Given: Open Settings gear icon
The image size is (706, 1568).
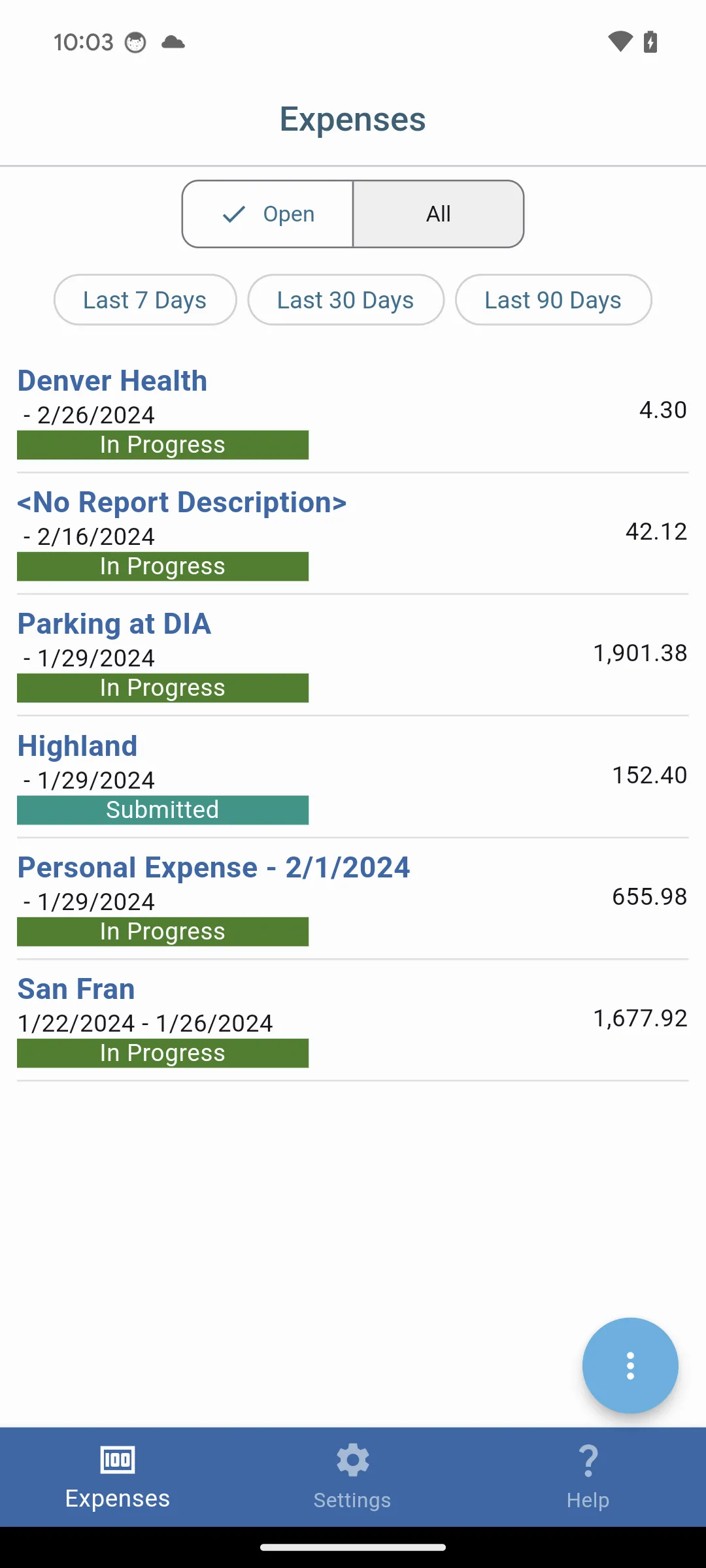Looking at the screenshot, I should (352, 1460).
